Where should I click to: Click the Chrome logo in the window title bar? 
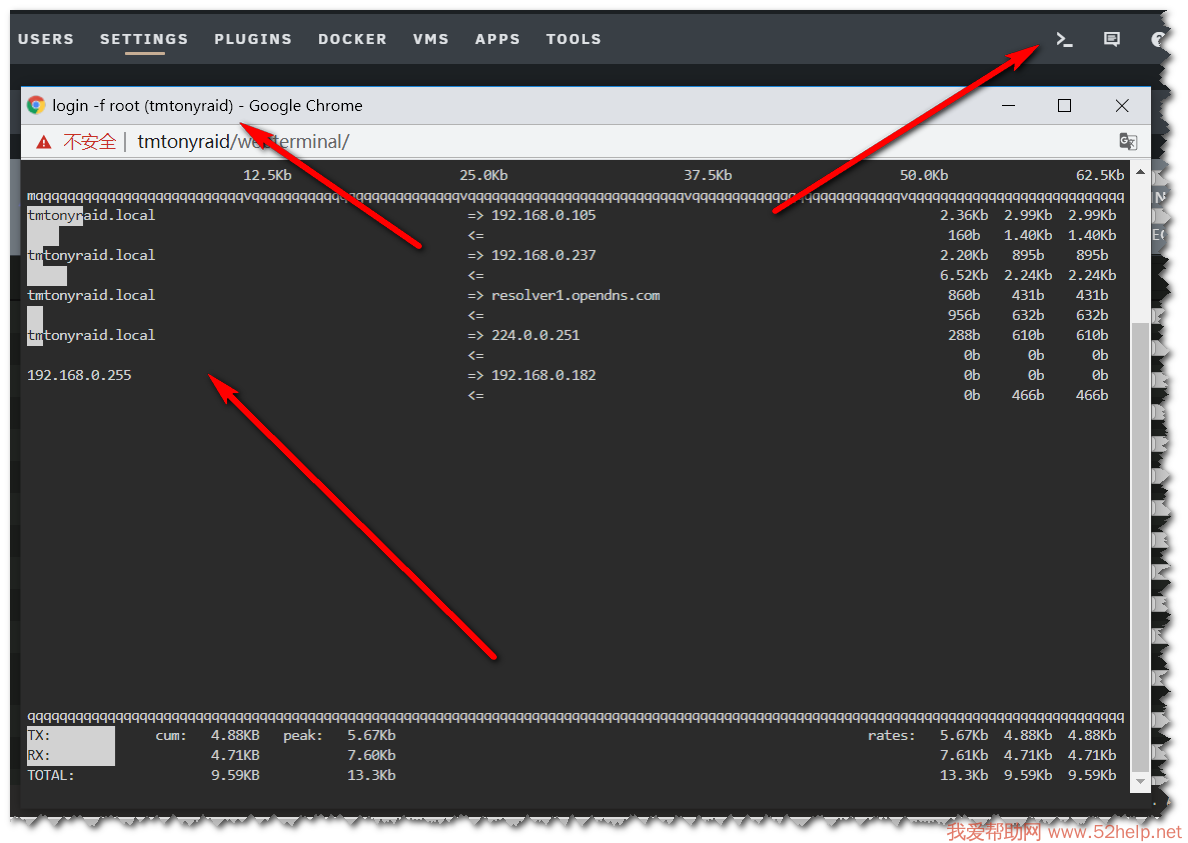point(36,105)
